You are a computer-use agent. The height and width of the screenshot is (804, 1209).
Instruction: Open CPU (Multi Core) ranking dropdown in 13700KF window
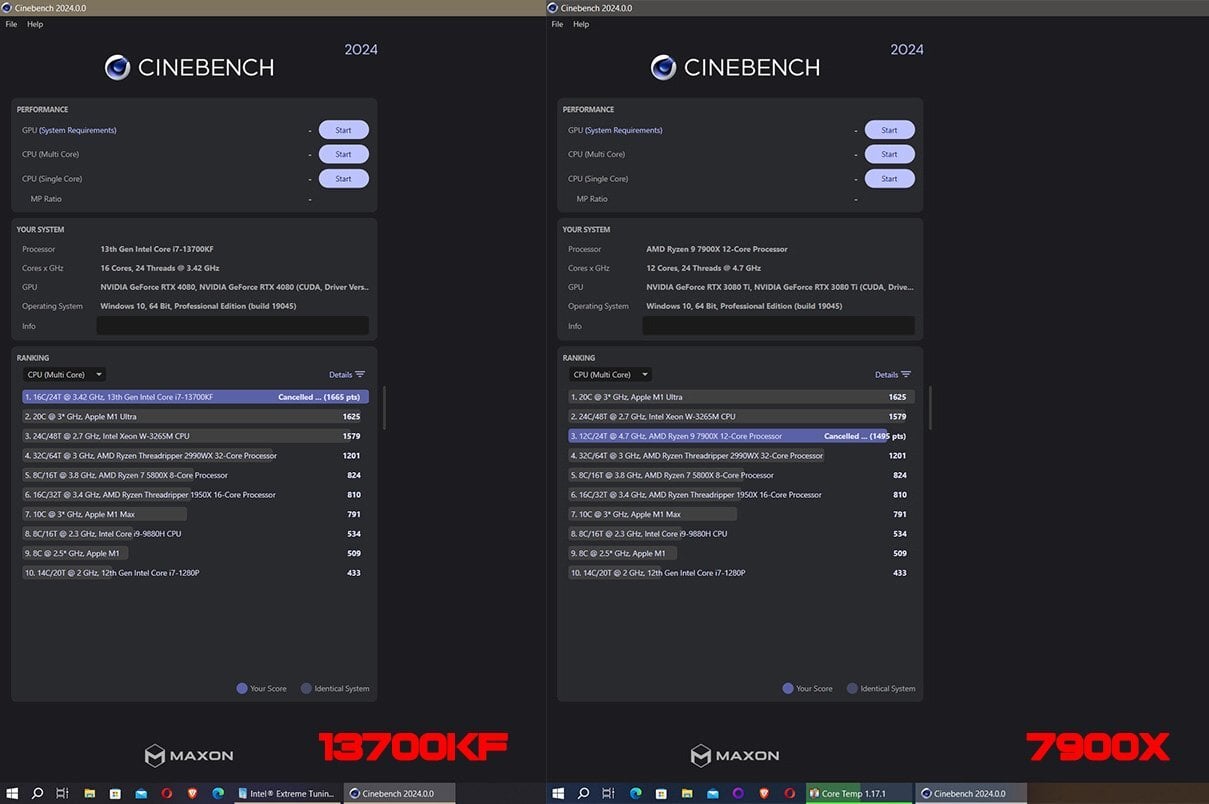64,375
